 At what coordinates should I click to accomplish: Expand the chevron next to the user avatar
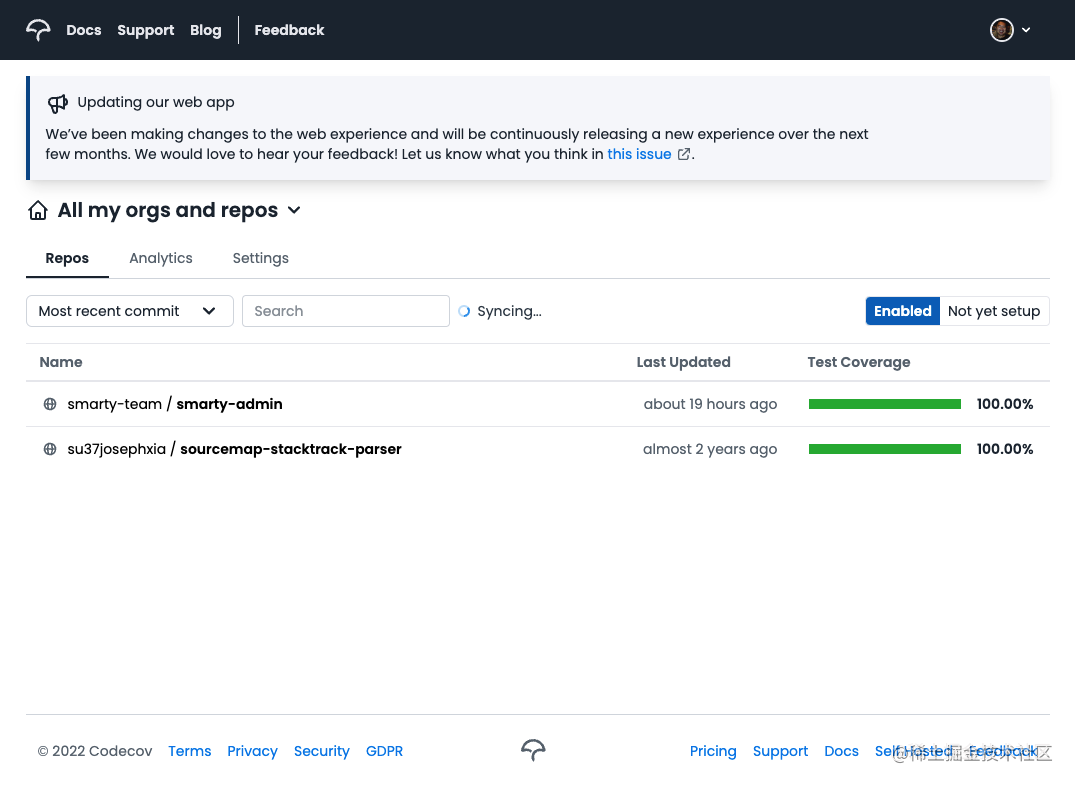[1026, 30]
